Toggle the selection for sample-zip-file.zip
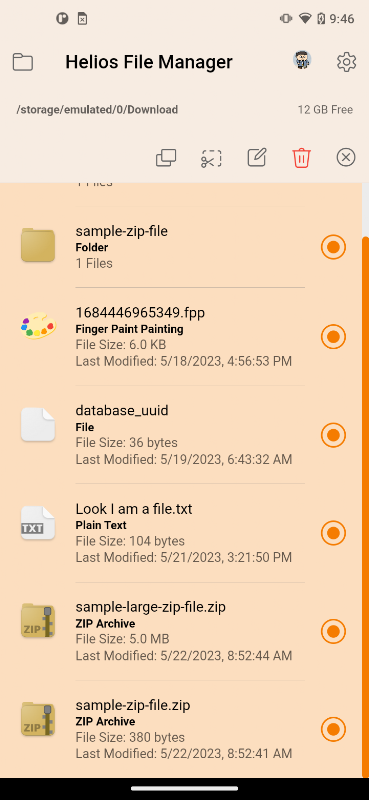 click(333, 729)
